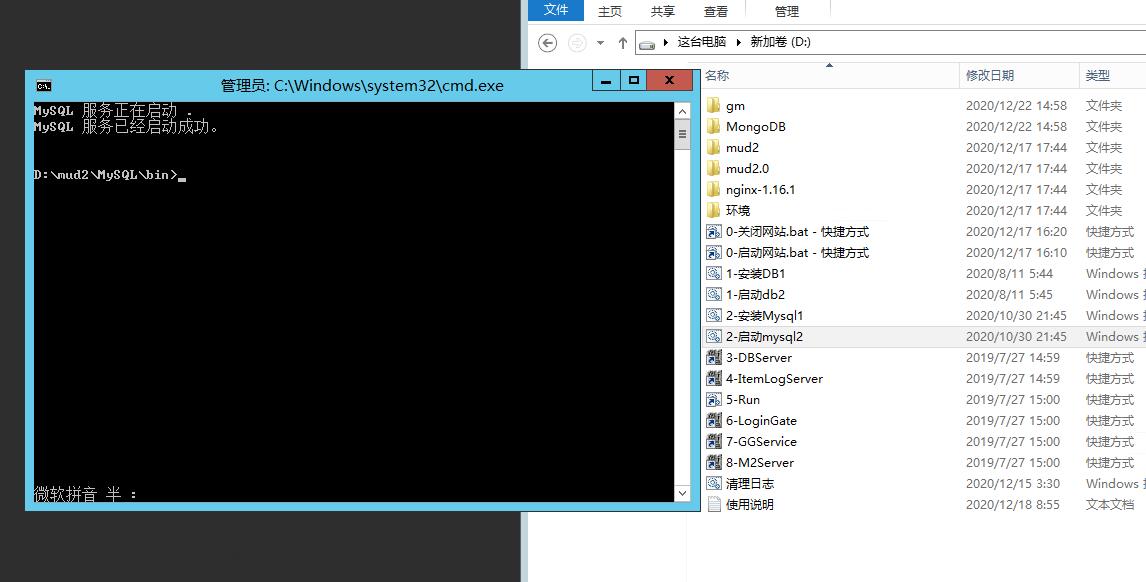Screen dimensions: 1146x582
Task: Open the cmd window system menu icon
Action: click(43, 85)
